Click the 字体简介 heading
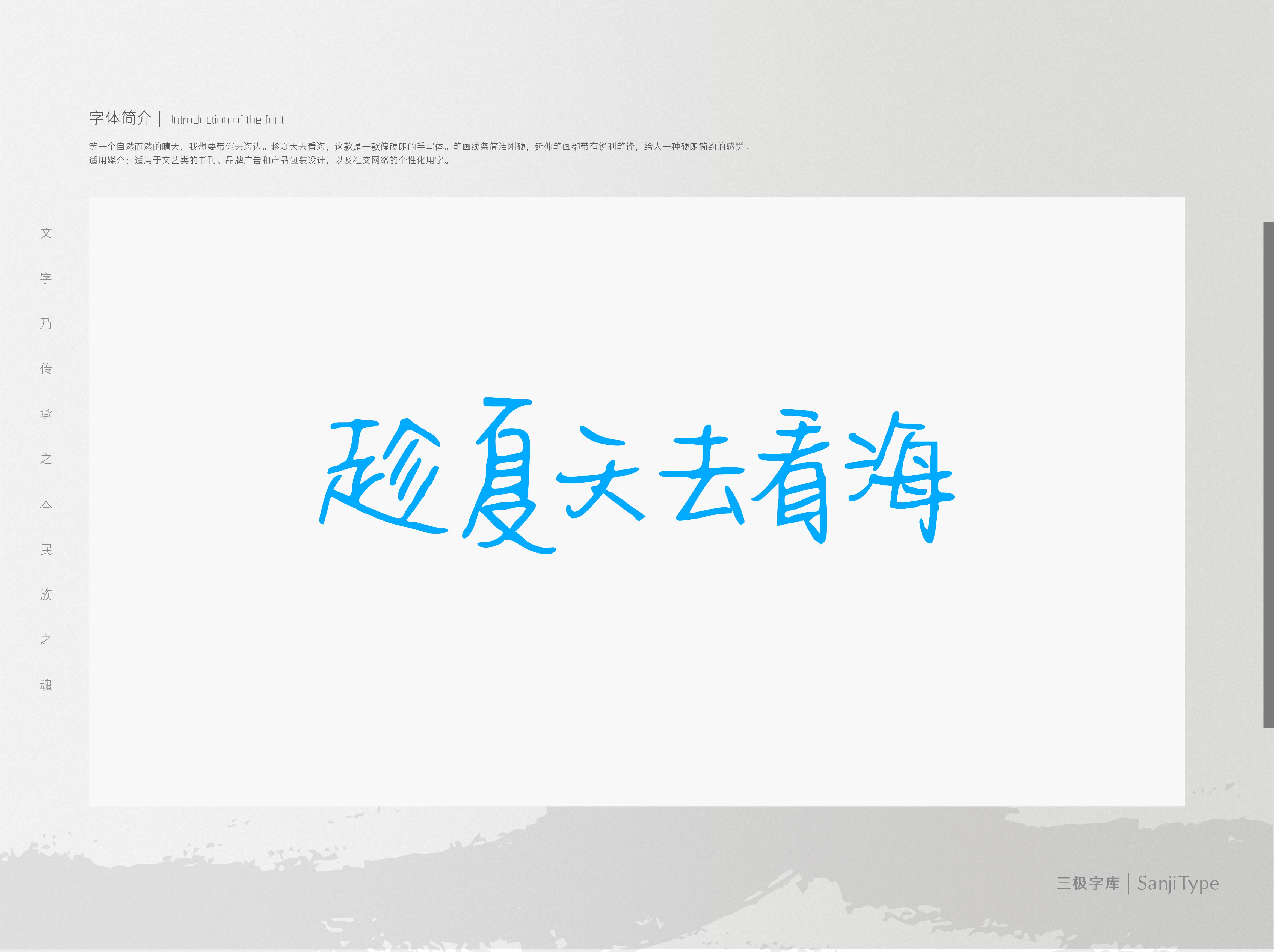 [x=120, y=118]
